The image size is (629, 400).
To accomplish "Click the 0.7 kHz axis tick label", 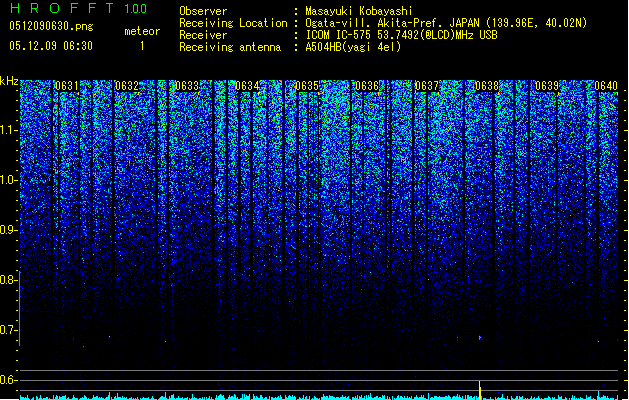I will (x=7, y=330).
